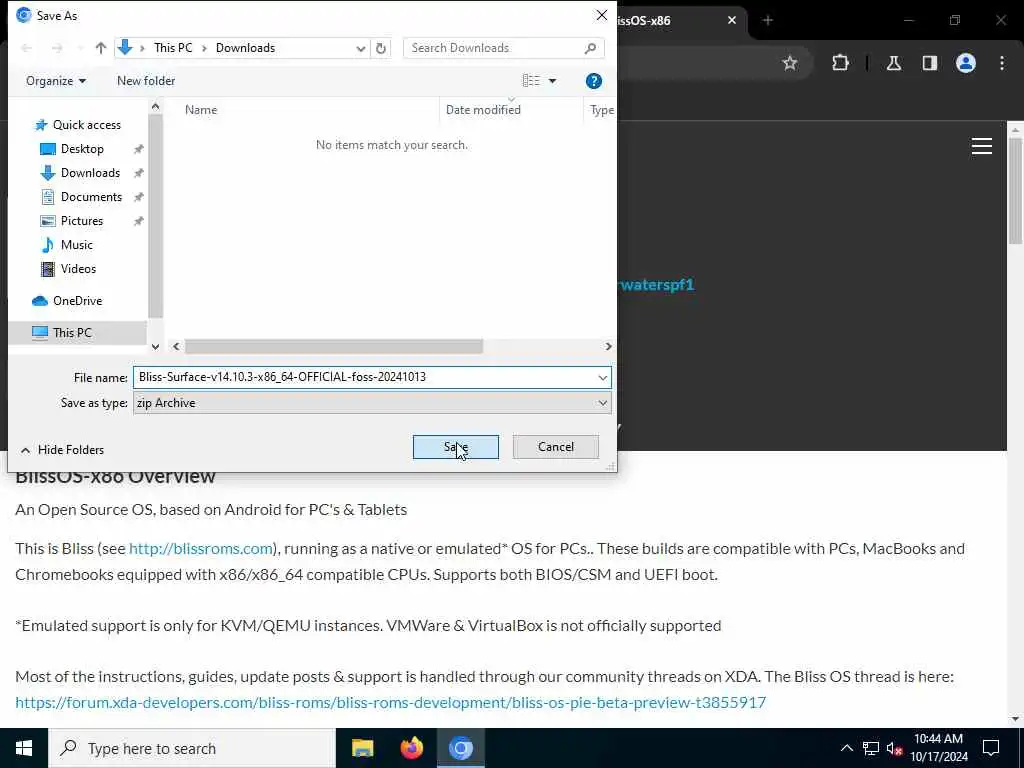Create a New folder
Viewport: 1024px width, 768px height.
click(146, 81)
